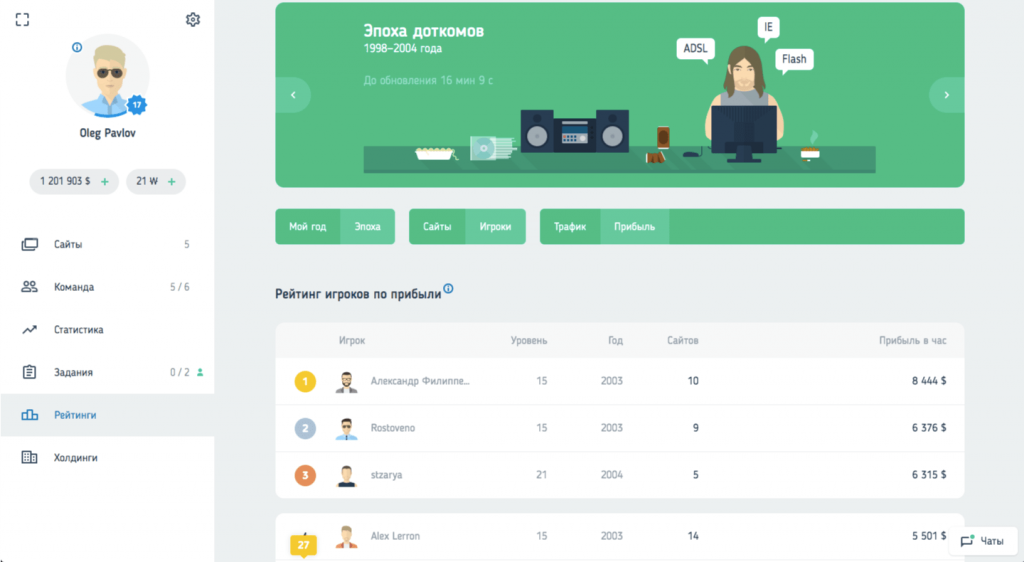Screen dimensions: 1024x562
Task: Open the Чаты chat button
Action: point(982,540)
